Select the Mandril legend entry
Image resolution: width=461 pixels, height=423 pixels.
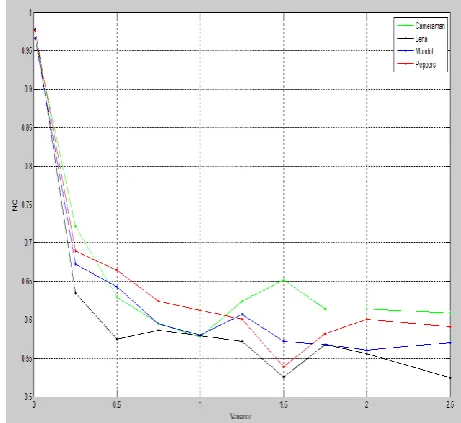(415, 51)
